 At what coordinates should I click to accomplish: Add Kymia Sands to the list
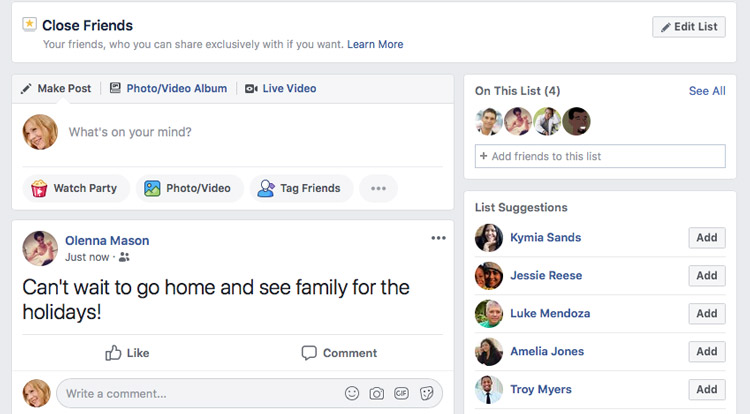707,238
